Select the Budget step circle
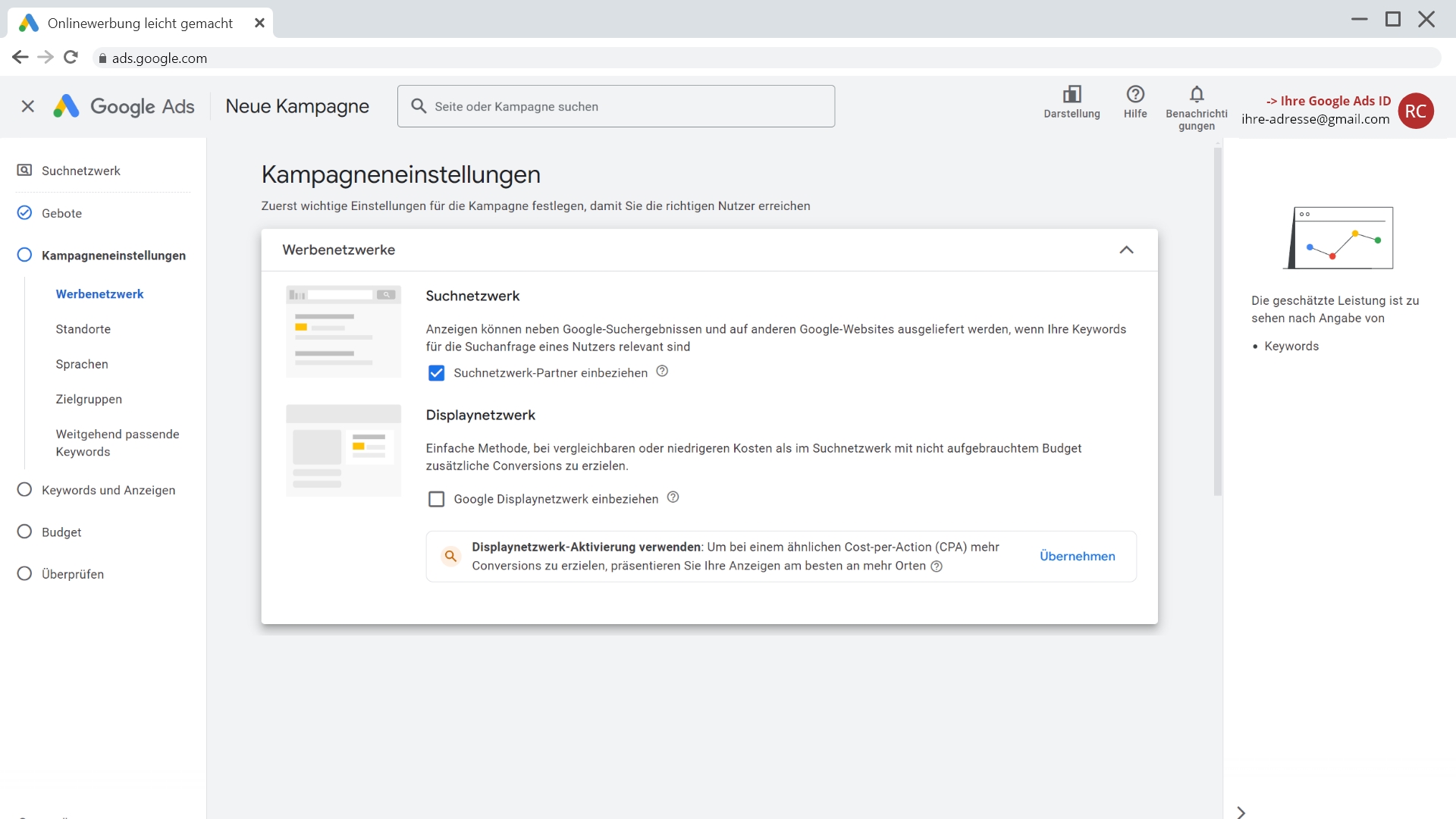 tap(24, 532)
